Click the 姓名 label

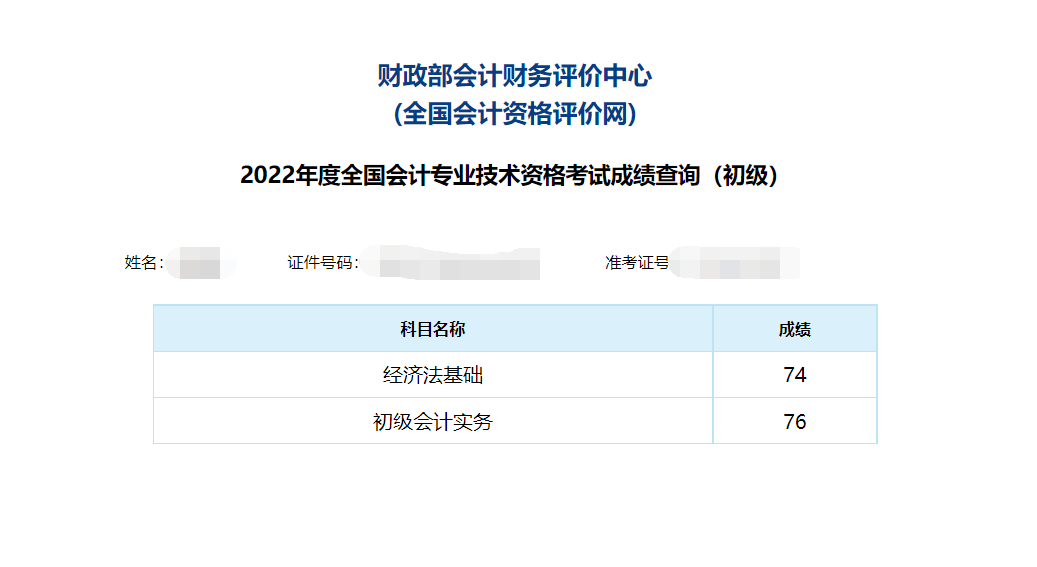click(142, 263)
